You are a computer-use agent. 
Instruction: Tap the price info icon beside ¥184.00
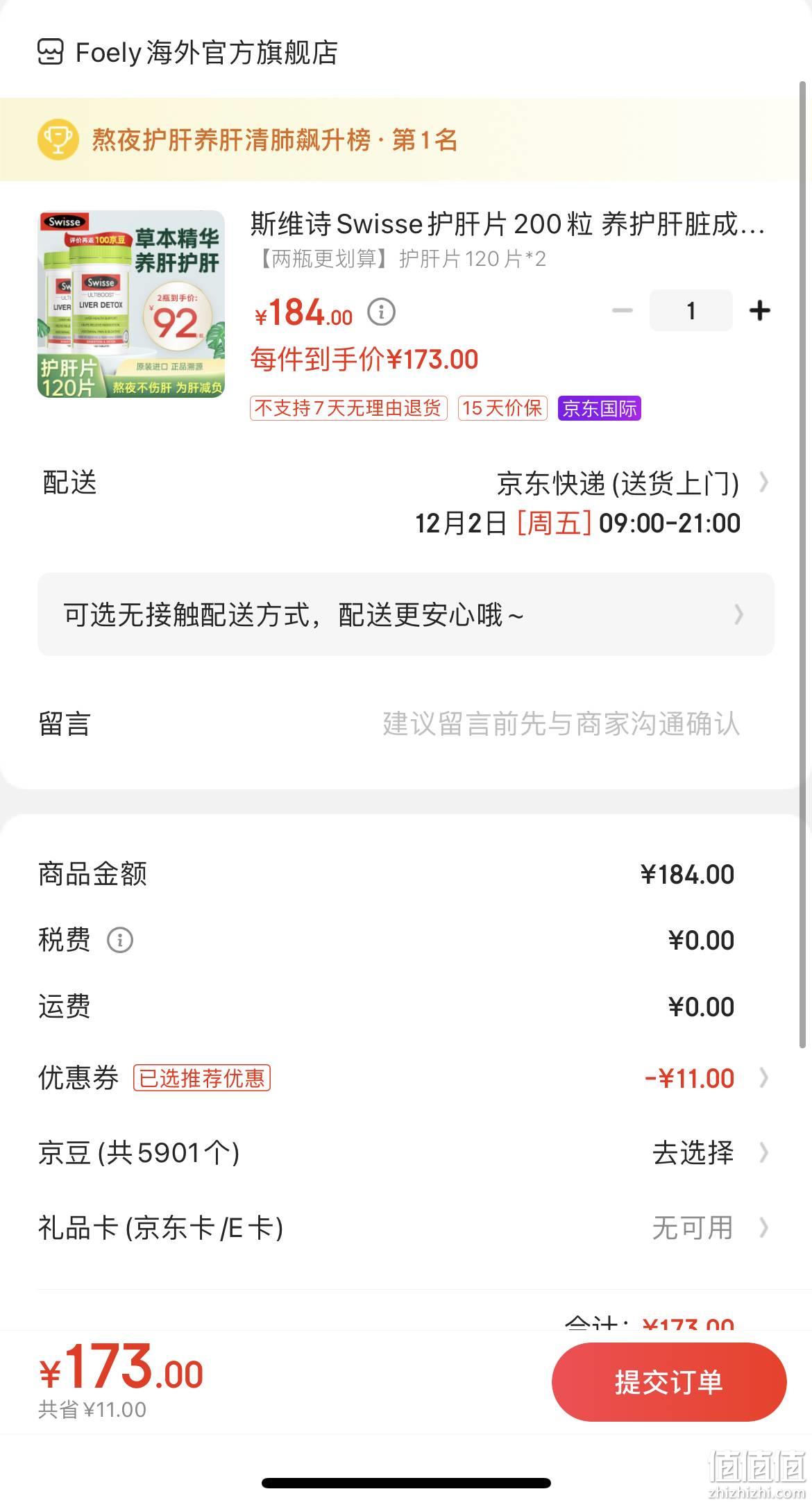[381, 312]
